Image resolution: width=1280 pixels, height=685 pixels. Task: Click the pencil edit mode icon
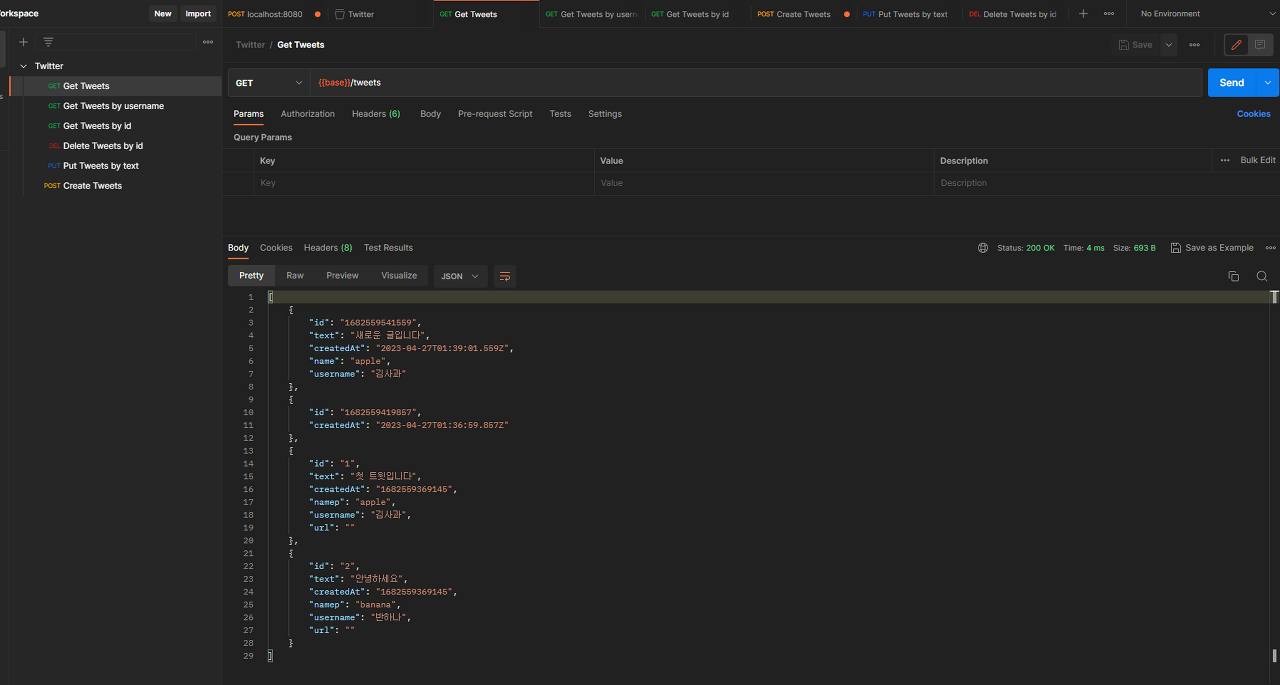click(1237, 45)
